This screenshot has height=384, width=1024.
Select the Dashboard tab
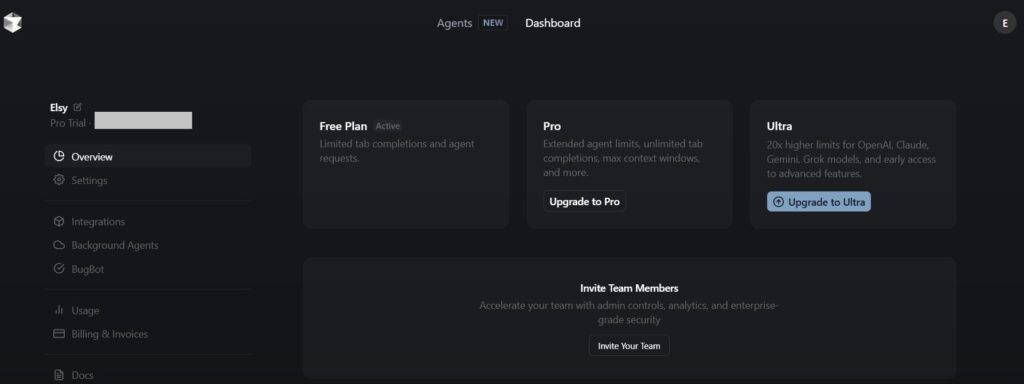click(x=552, y=23)
